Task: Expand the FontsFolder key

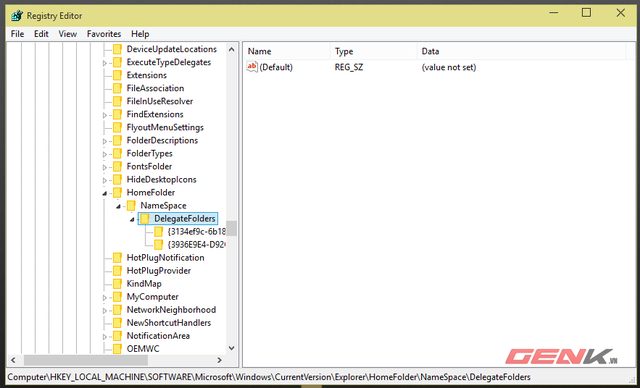Action: (104, 168)
